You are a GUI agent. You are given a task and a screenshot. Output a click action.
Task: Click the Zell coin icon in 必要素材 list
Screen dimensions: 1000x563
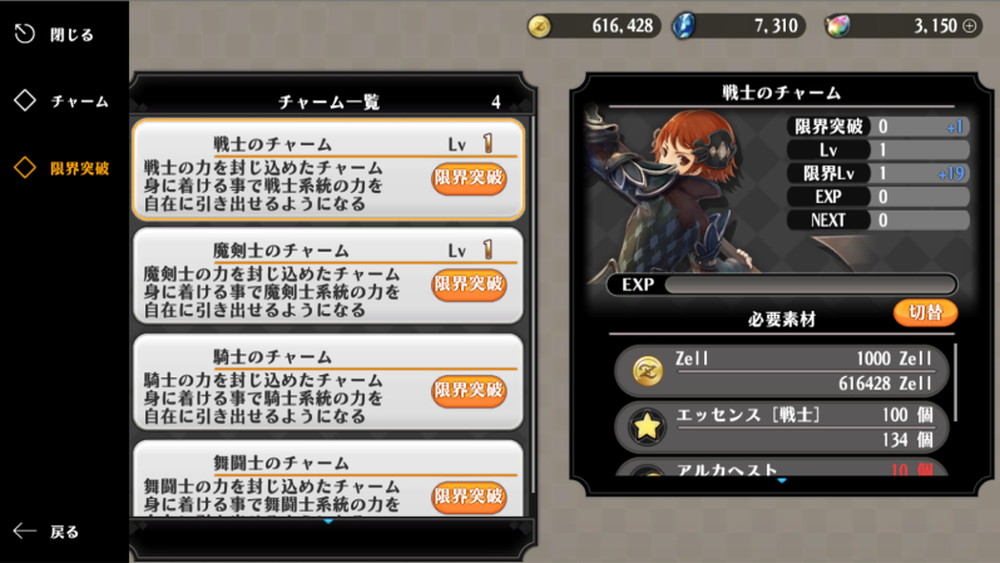[x=647, y=370]
